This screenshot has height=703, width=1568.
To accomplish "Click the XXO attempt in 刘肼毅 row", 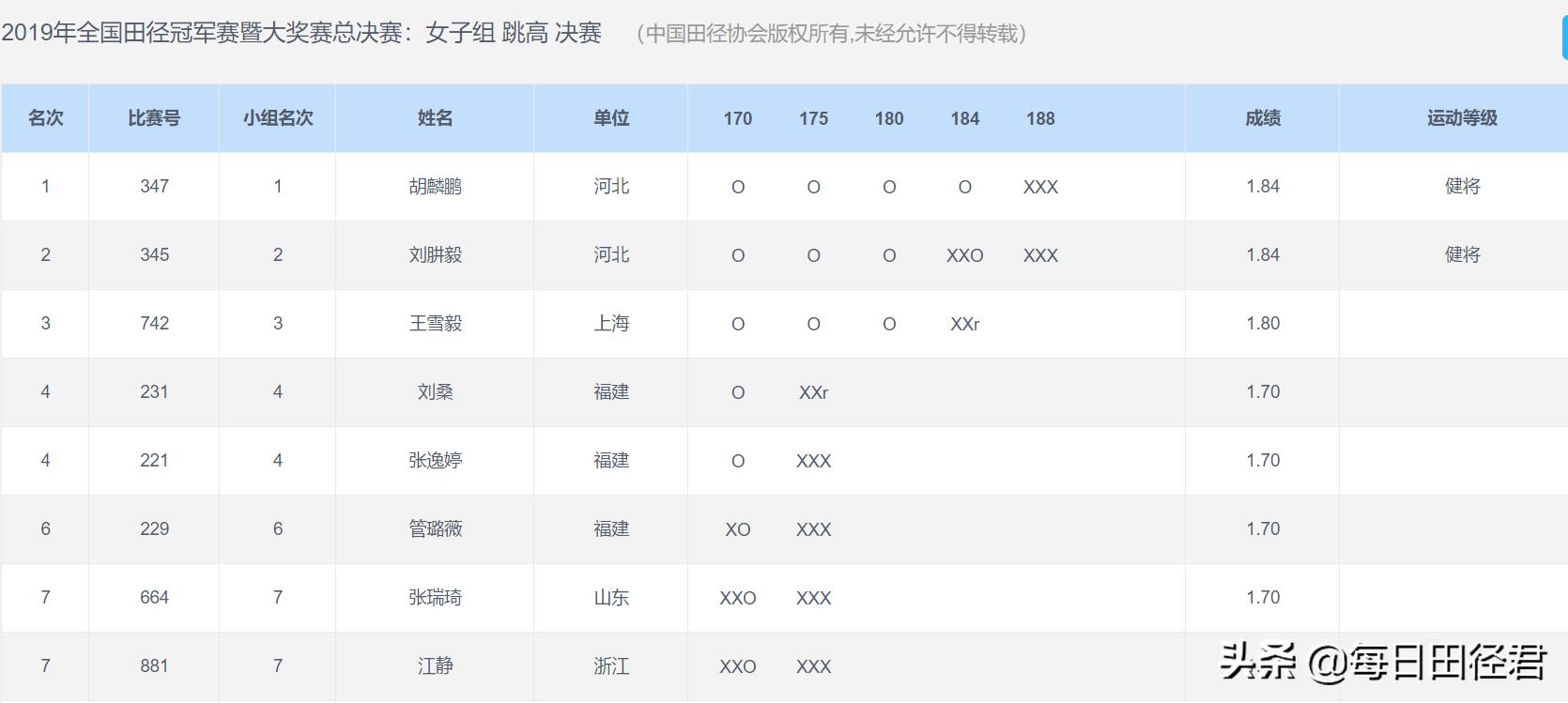I will point(965,256).
